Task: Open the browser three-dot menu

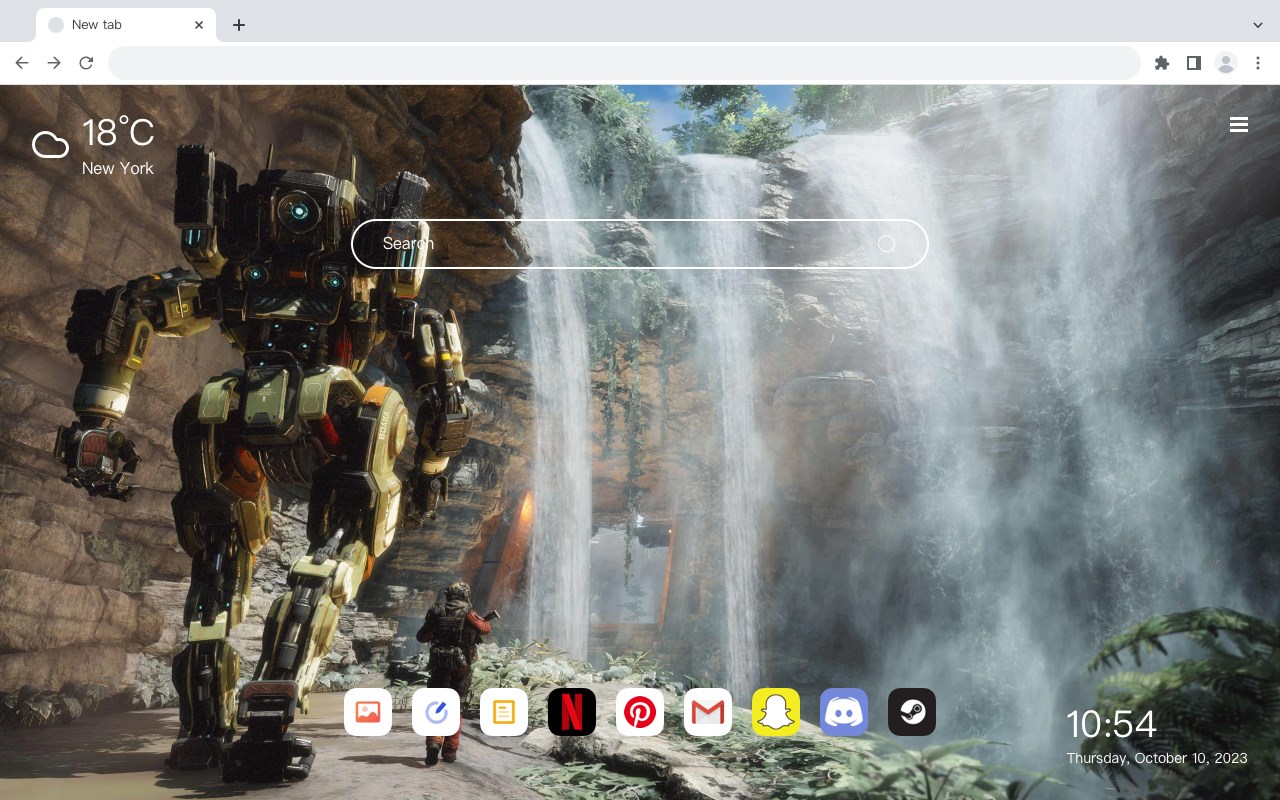Action: point(1258,63)
